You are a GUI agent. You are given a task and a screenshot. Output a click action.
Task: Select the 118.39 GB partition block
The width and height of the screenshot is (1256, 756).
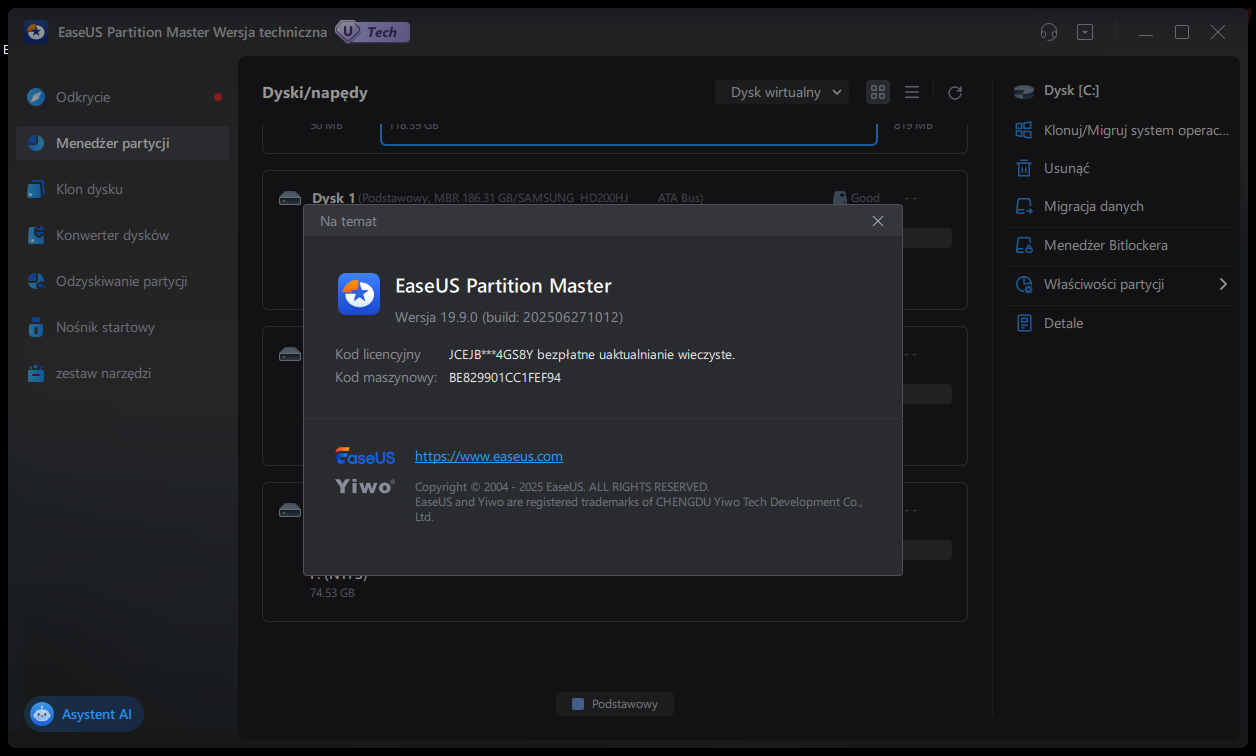(x=629, y=134)
